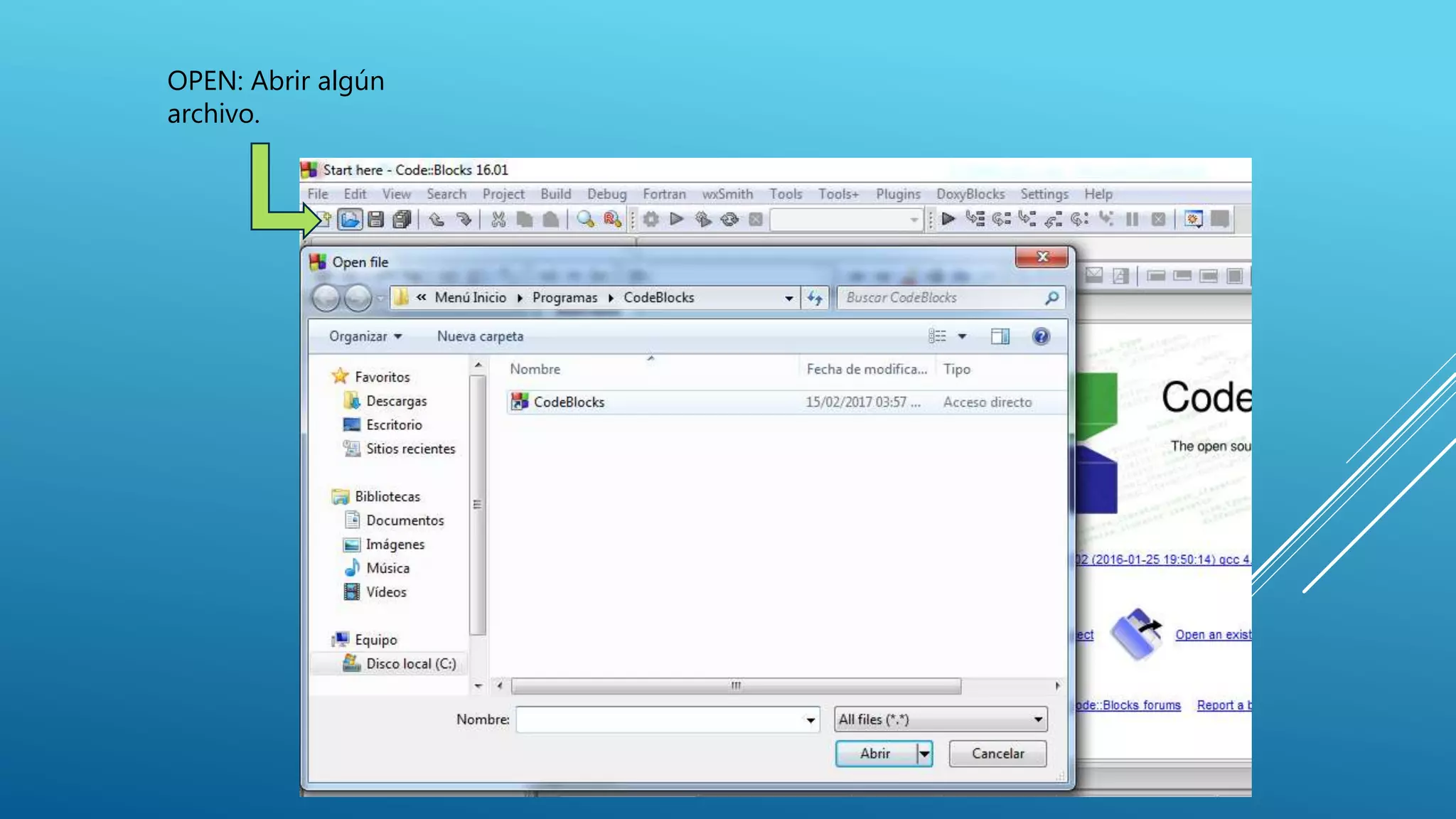Expand the Abrir button arrow
The width and height of the screenshot is (1456, 819).
(924, 754)
